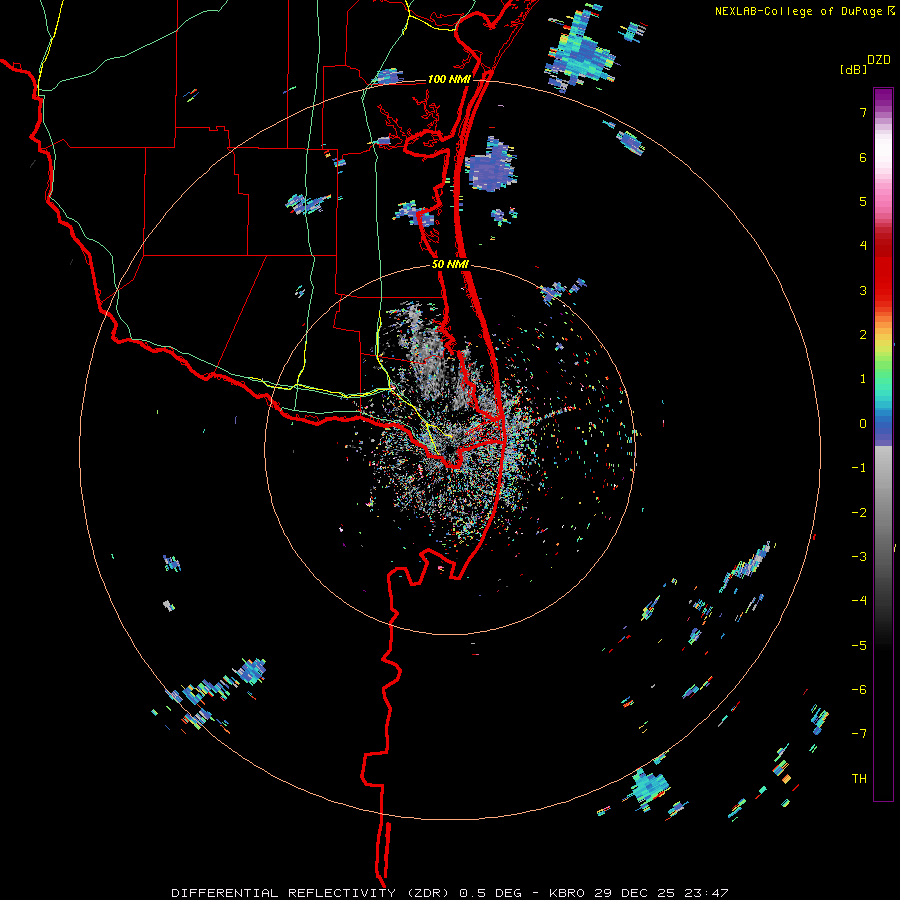Image resolution: width=900 pixels, height=900 pixels.
Task: Click the color scale value -4
Action: tap(859, 601)
